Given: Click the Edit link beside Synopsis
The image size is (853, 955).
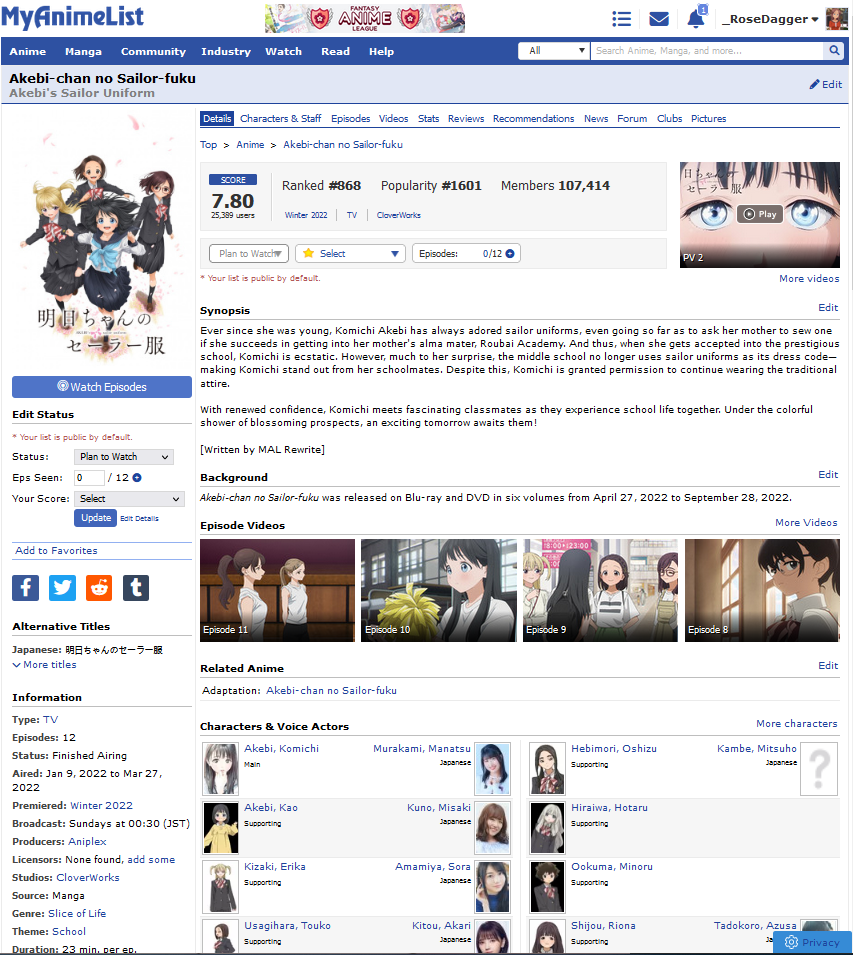Looking at the screenshot, I should point(828,308).
